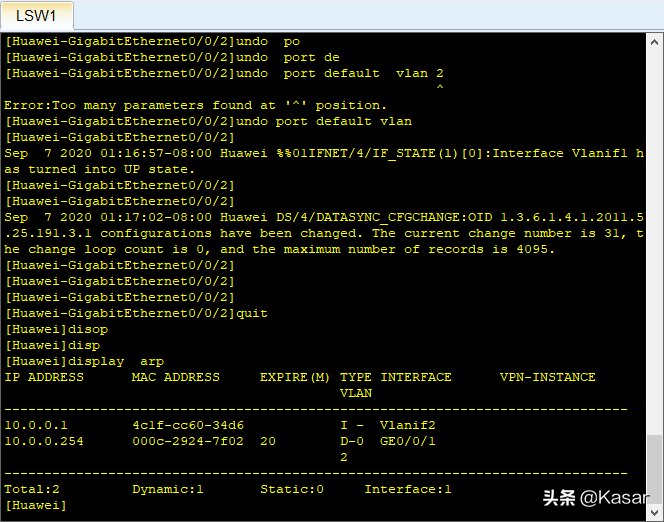This screenshot has height=522, width=664.
Task: Click the scrollbar up arrow
Action: 654,42
